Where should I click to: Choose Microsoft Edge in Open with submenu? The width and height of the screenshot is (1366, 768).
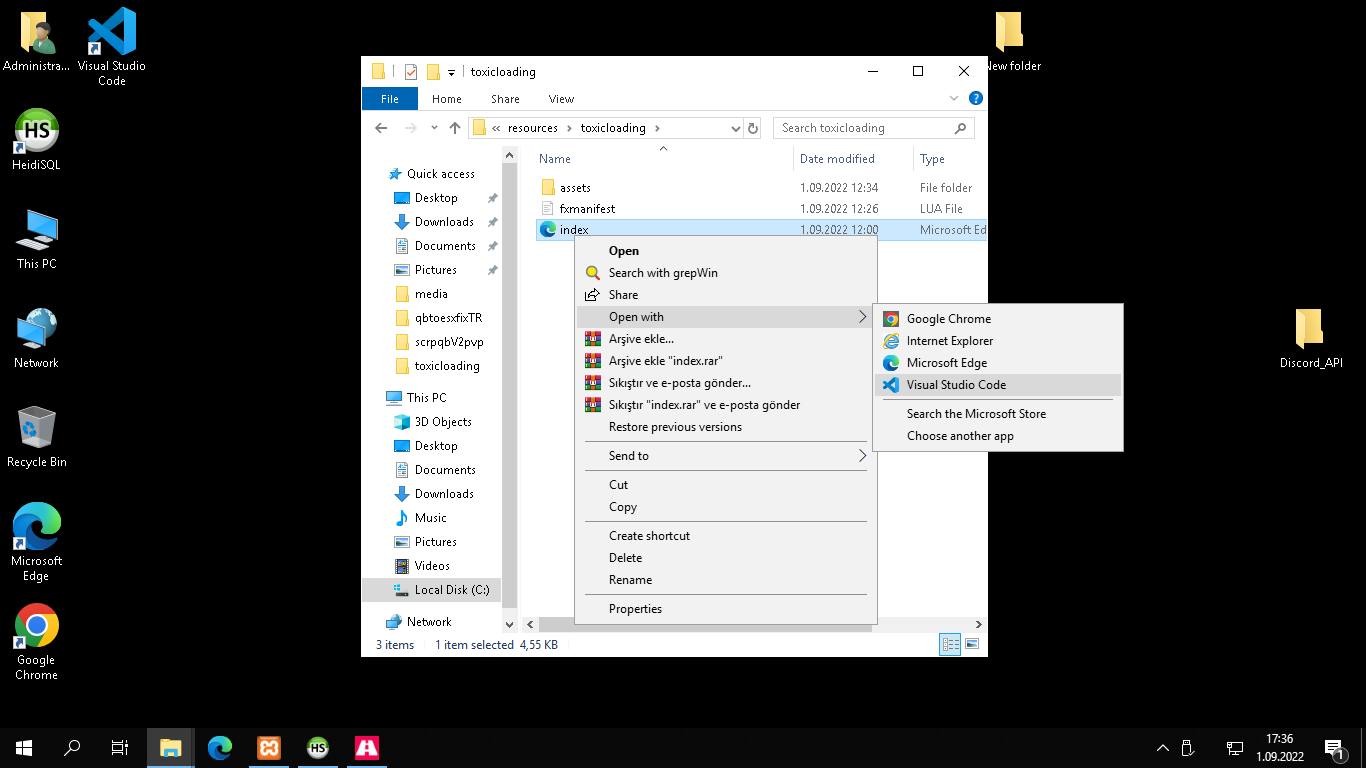click(x=998, y=363)
